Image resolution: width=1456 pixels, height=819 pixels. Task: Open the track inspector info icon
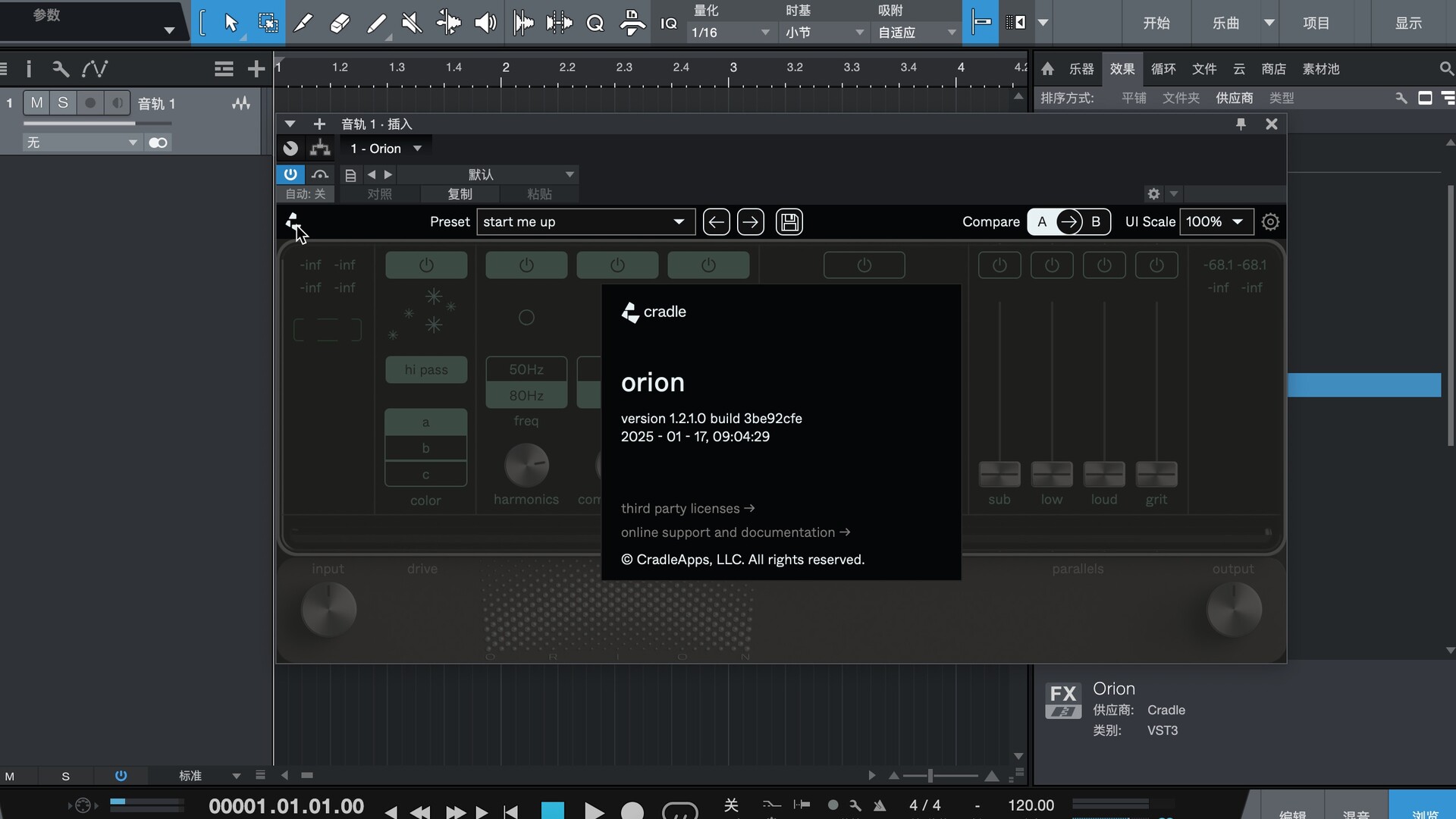29,69
